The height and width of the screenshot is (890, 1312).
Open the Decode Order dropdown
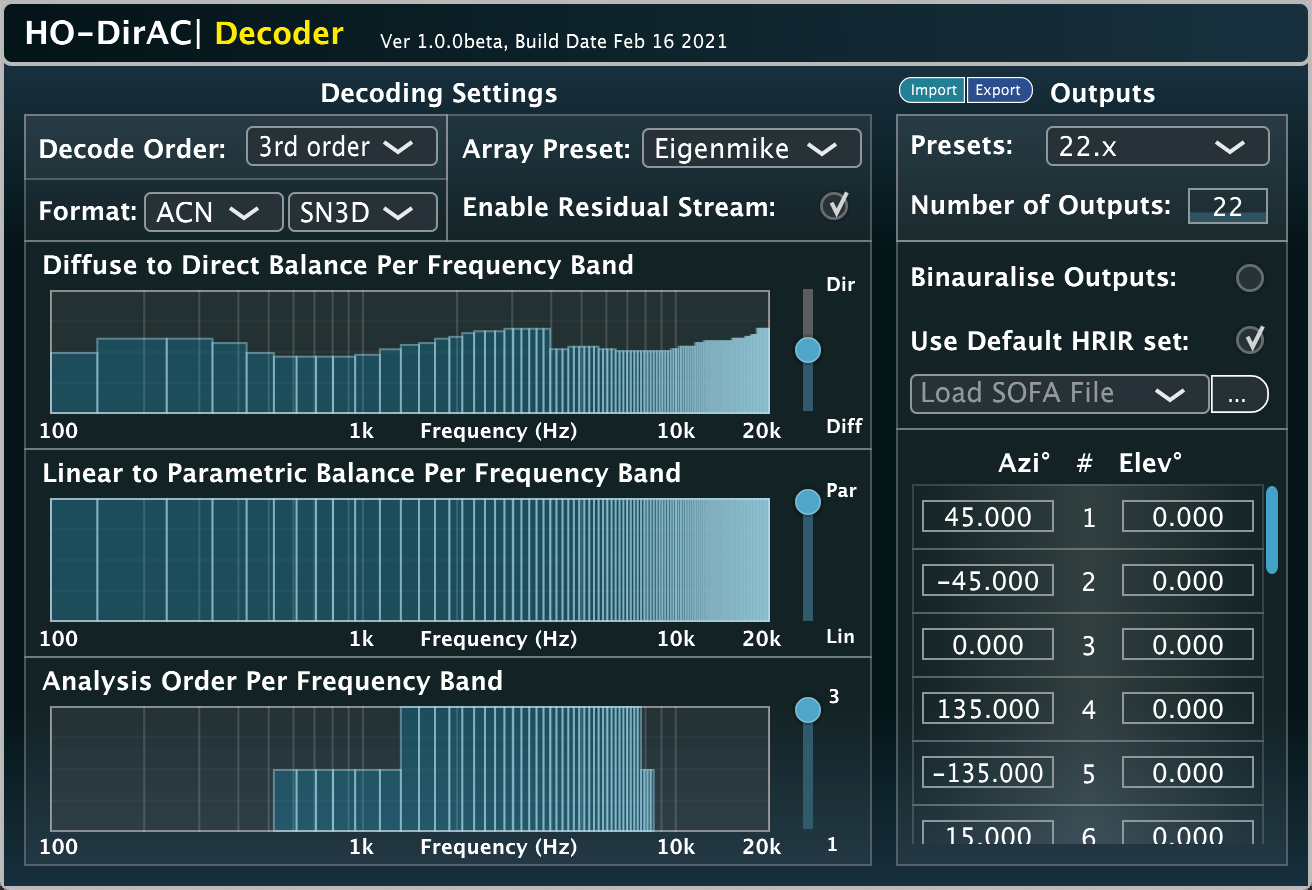point(341,147)
